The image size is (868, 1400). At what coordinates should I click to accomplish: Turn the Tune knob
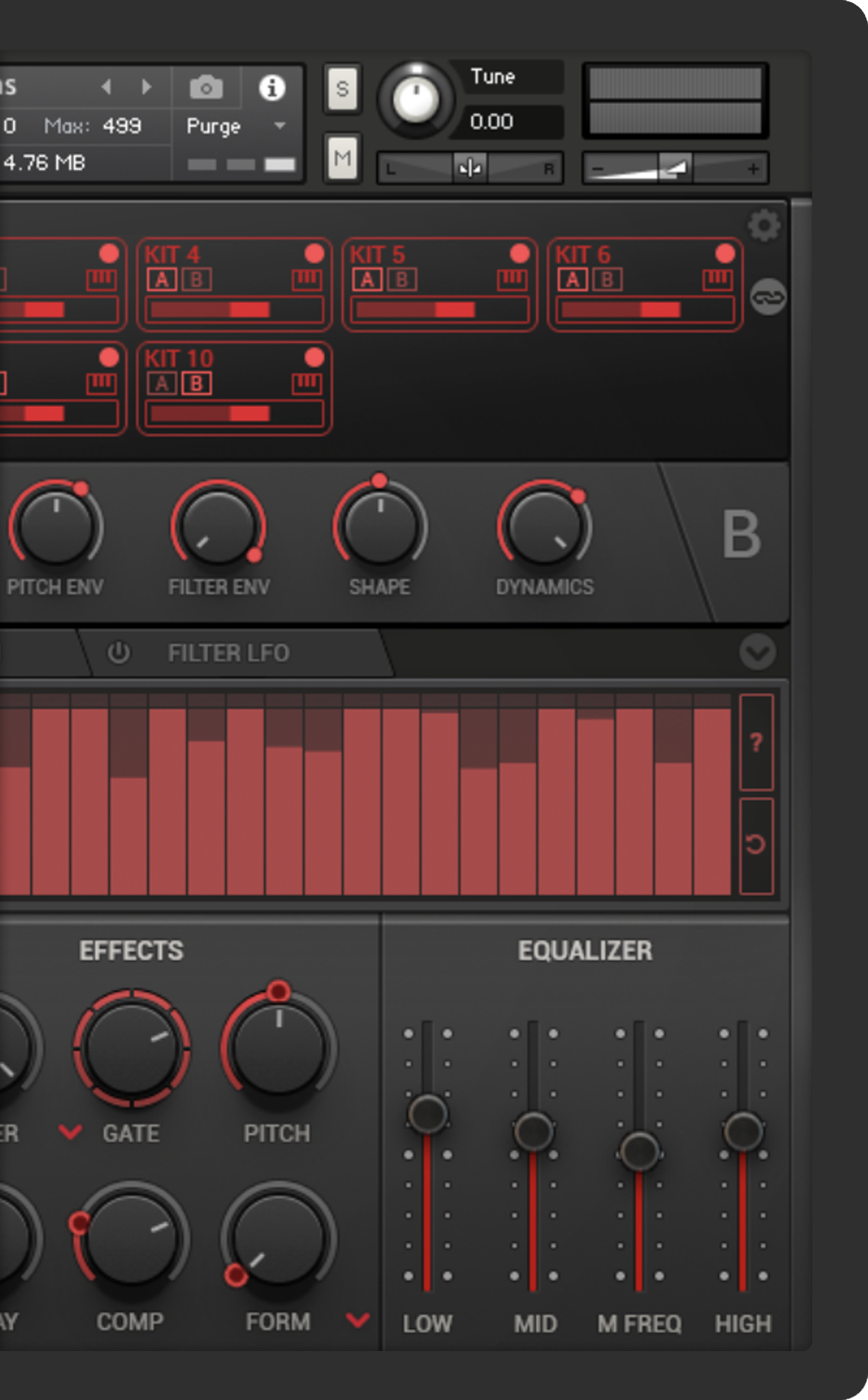[415, 99]
